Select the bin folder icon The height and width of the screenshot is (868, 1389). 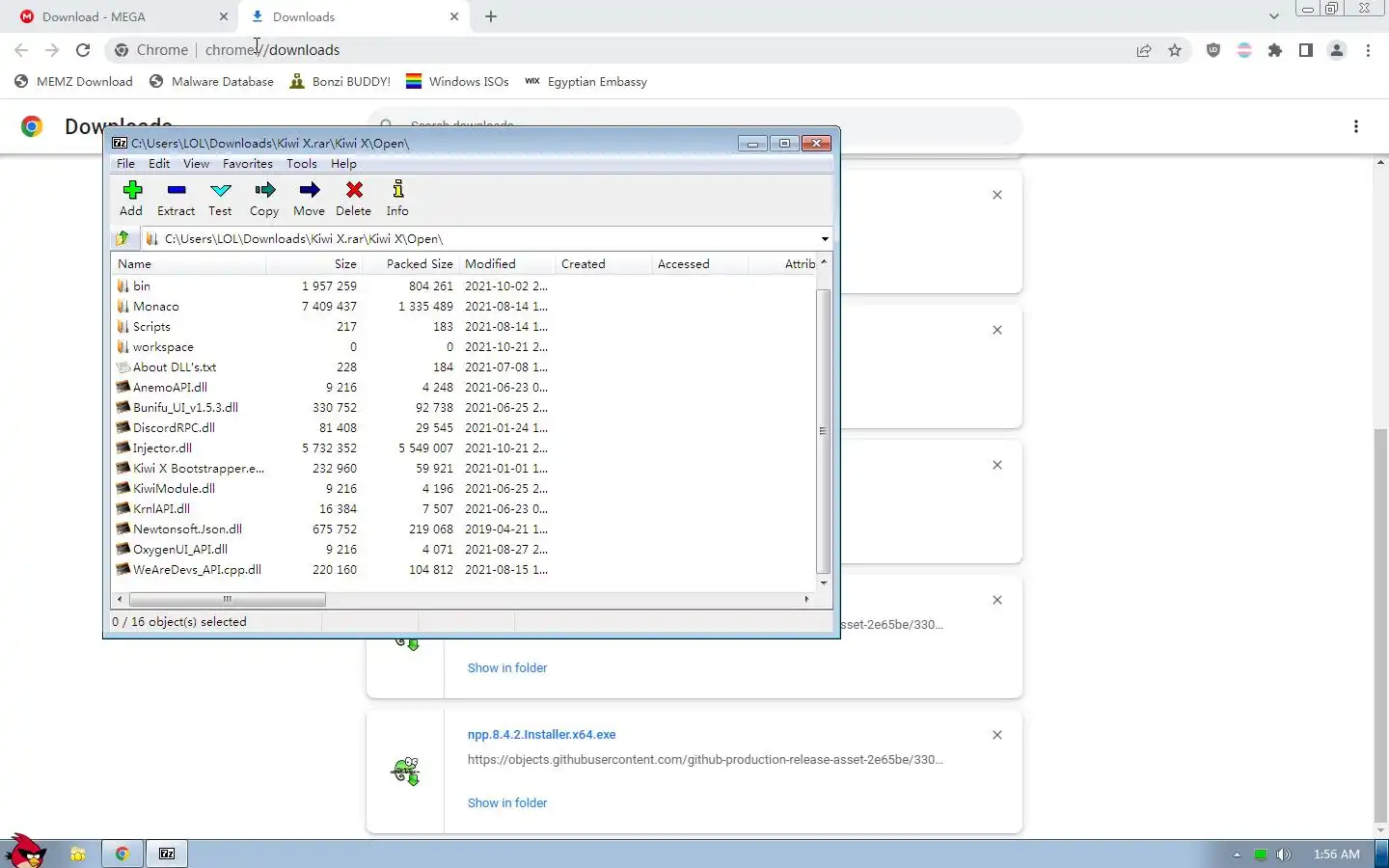[123, 285]
